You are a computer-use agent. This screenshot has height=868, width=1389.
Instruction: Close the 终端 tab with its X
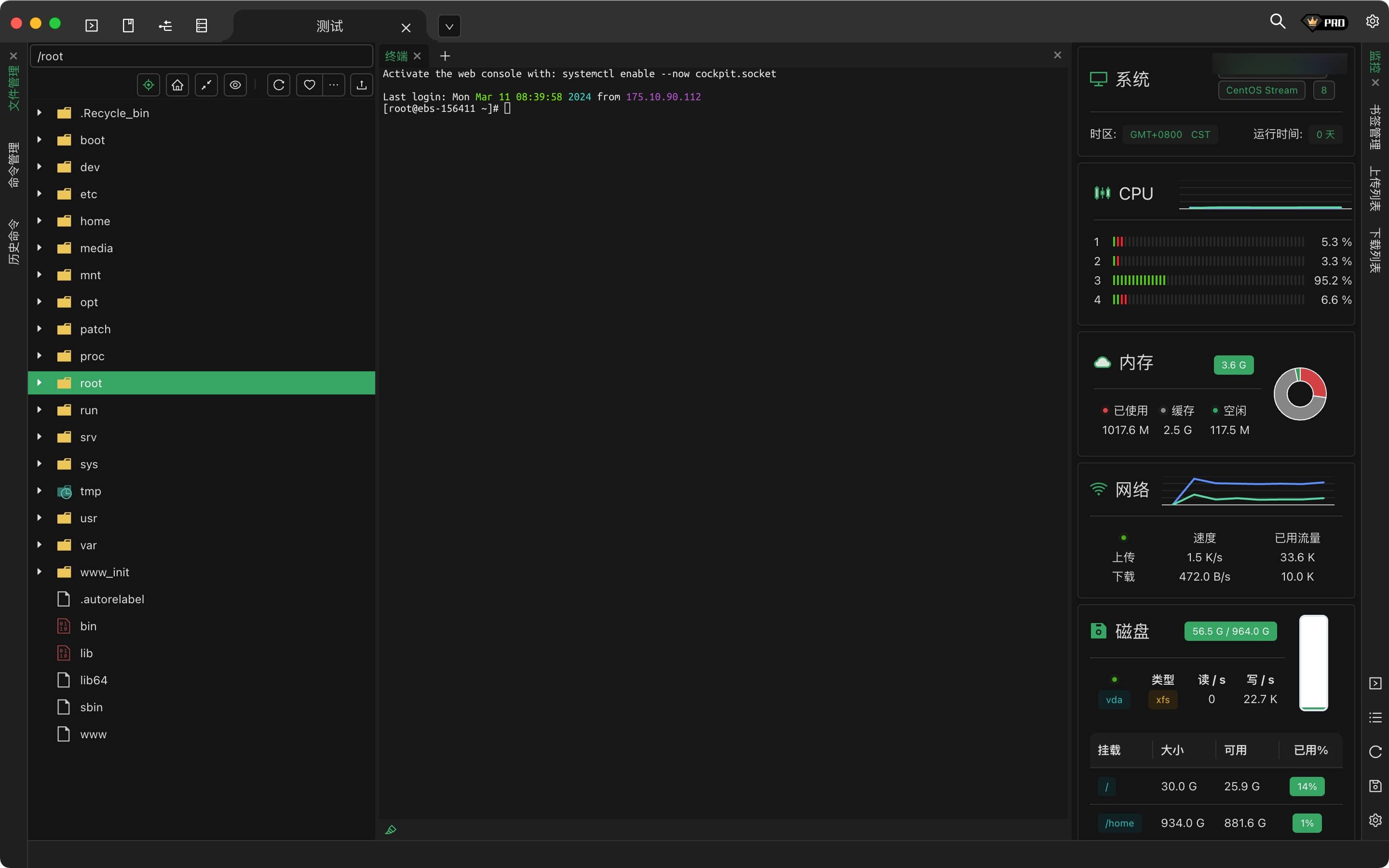417,55
